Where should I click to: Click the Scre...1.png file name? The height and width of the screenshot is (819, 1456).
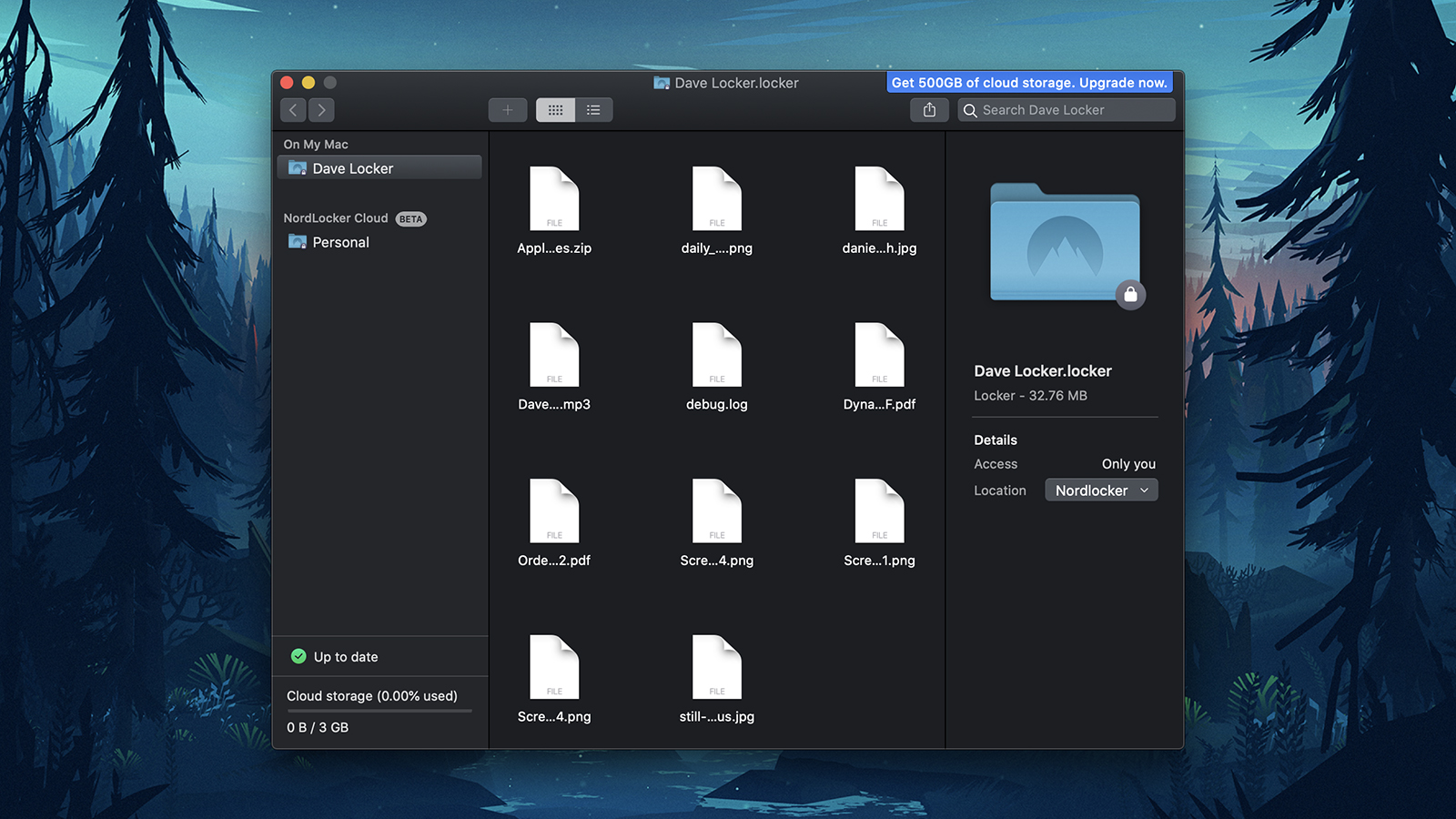tap(879, 561)
